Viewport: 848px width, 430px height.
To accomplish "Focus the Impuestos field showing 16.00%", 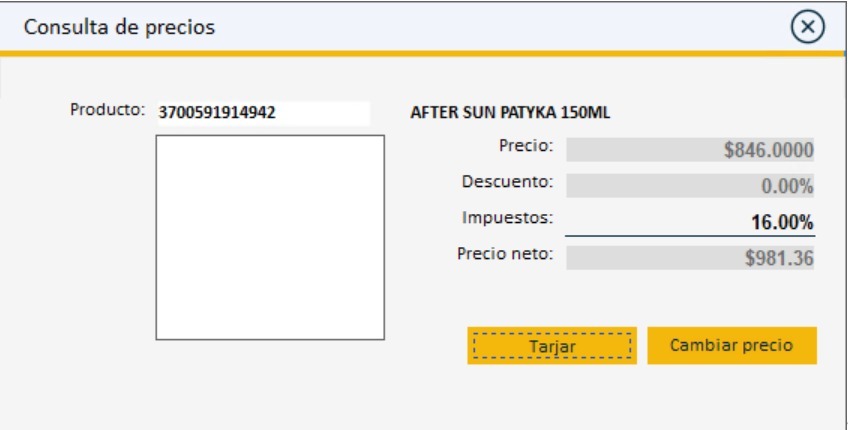I will pos(690,222).
